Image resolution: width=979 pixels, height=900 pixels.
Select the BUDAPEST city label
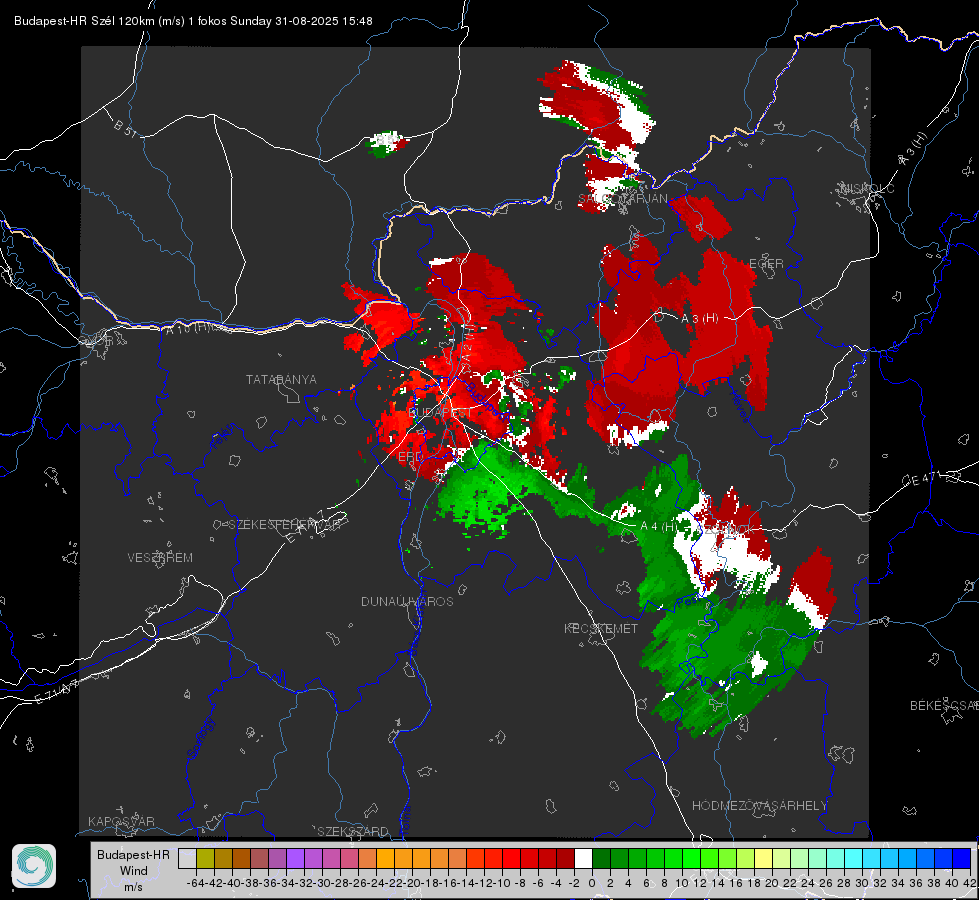point(440,413)
